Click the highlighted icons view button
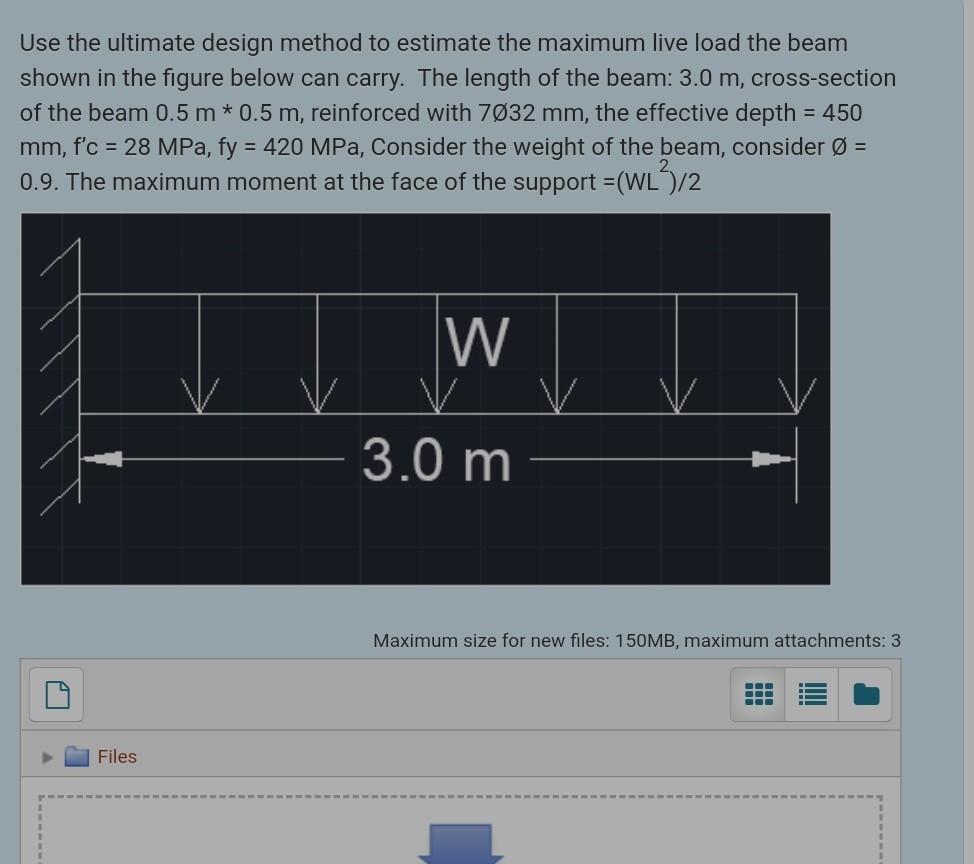Screen dimensions: 974x864 tap(758, 694)
